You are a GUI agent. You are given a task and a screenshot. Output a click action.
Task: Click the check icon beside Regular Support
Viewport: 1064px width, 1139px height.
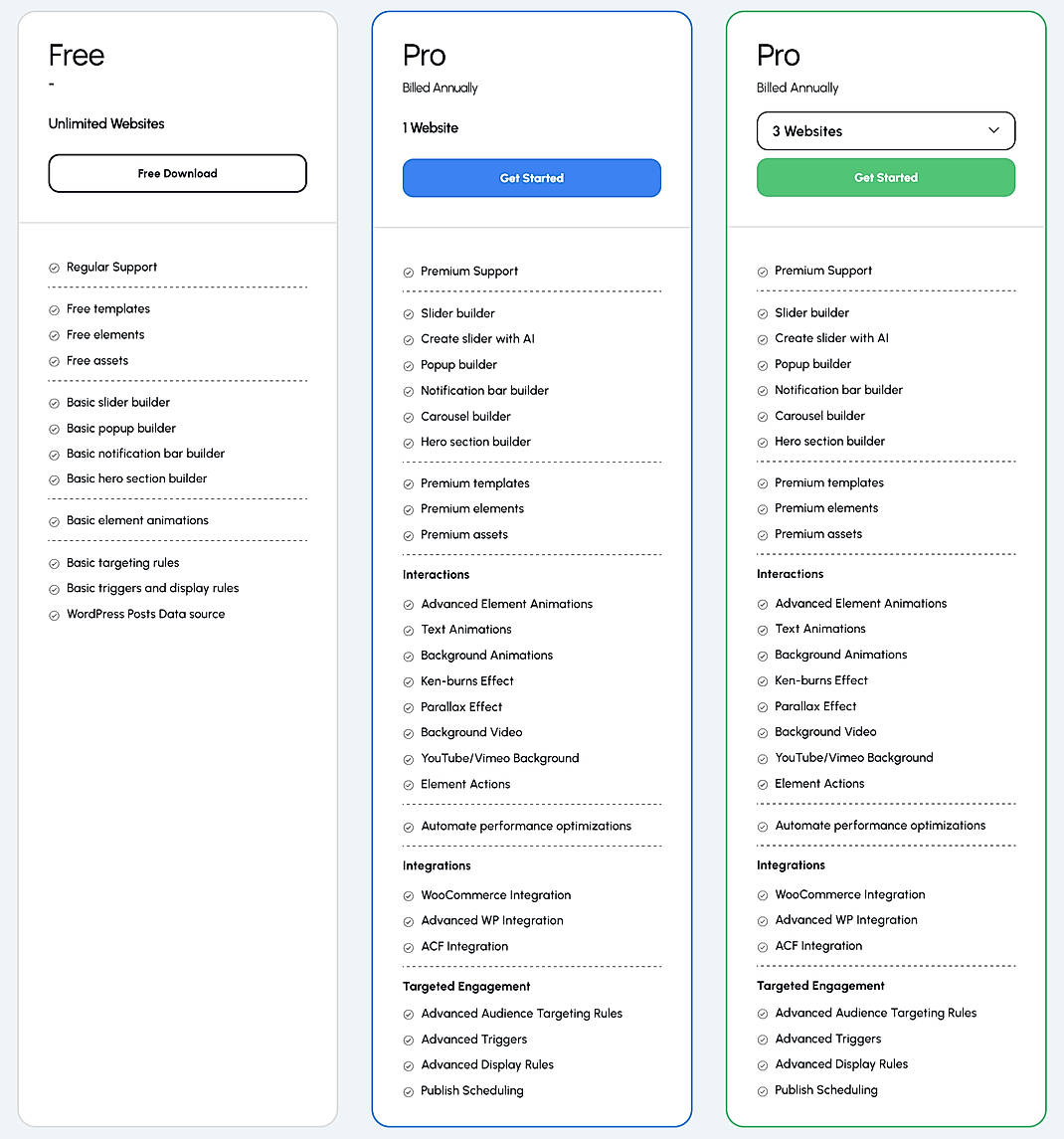point(54,268)
